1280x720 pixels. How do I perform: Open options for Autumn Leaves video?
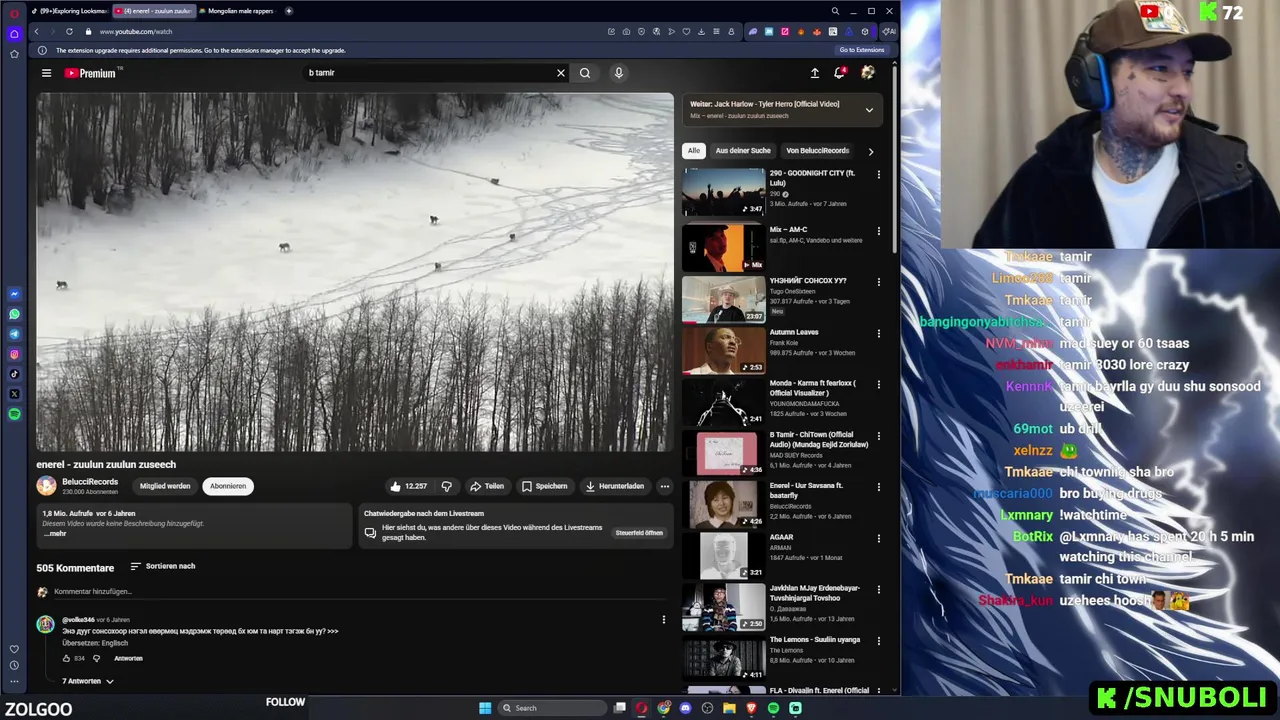click(x=879, y=334)
